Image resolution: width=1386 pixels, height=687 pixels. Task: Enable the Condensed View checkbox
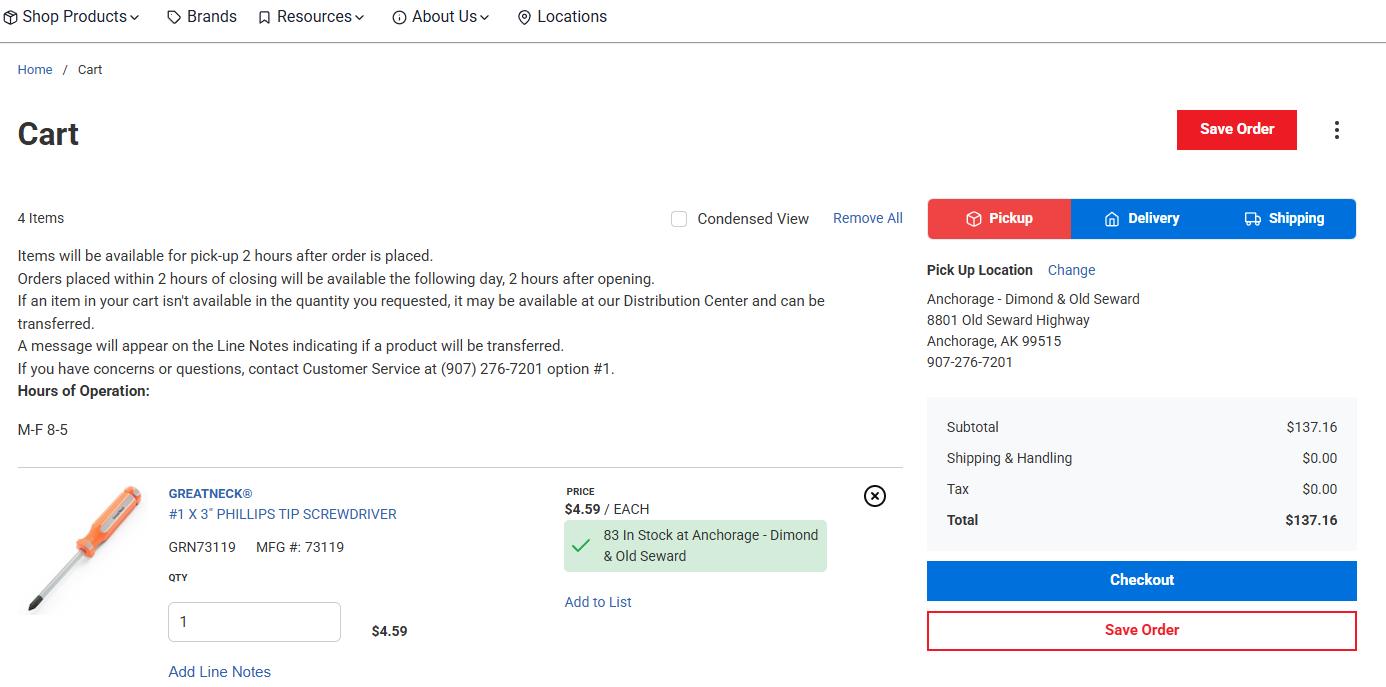pyautogui.click(x=679, y=219)
